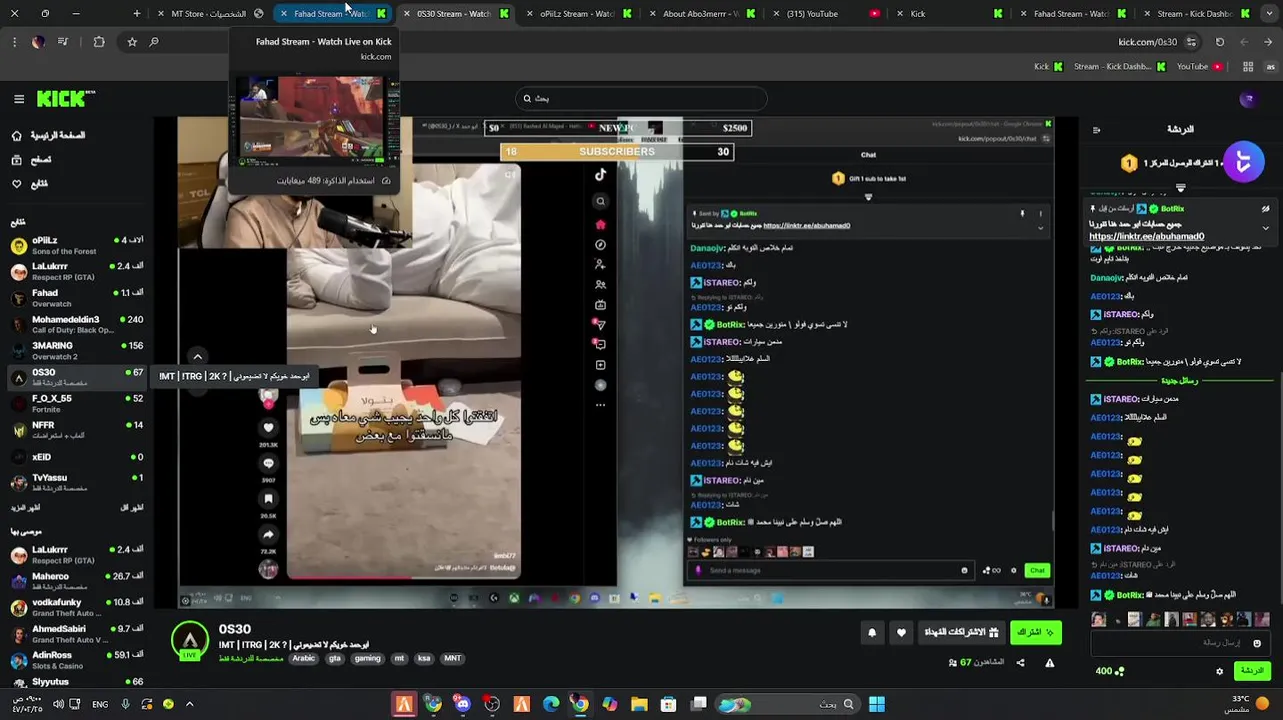Open Maherco recommended channel
The width and height of the screenshot is (1283, 720).
click(x=77, y=581)
